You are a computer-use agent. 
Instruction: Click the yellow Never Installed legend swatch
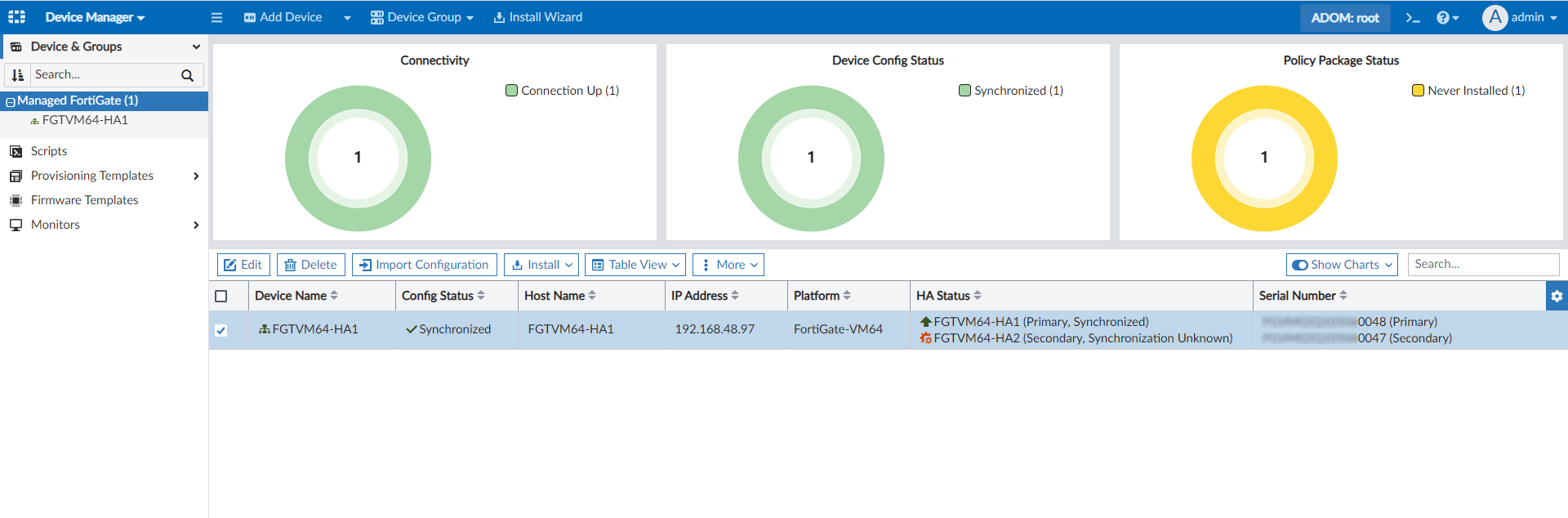click(1419, 91)
